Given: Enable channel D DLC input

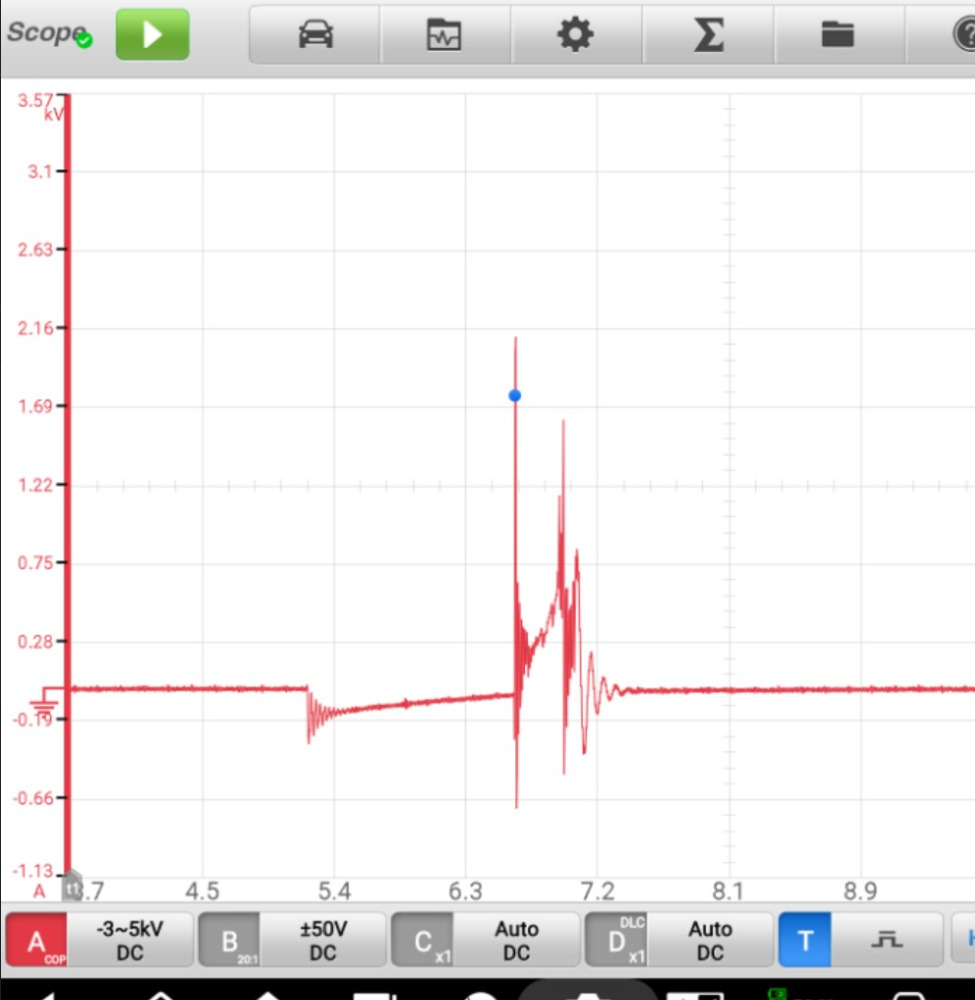Looking at the screenshot, I should pyautogui.click(x=616, y=940).
